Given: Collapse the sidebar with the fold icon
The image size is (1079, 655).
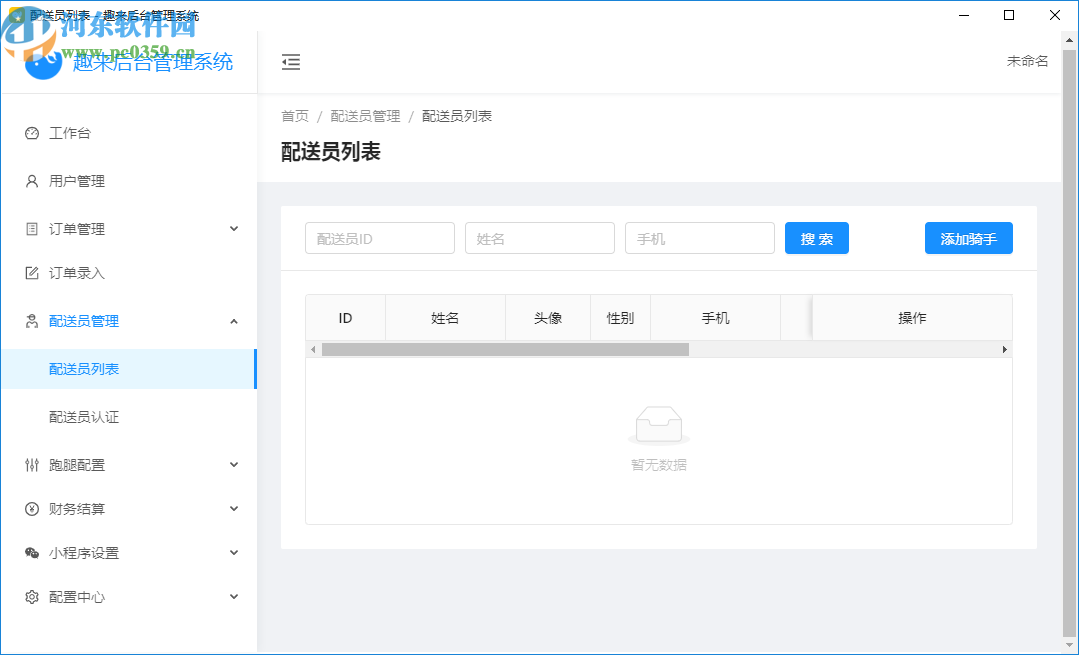Looking at the screenshot, I should tap(291, 62).
